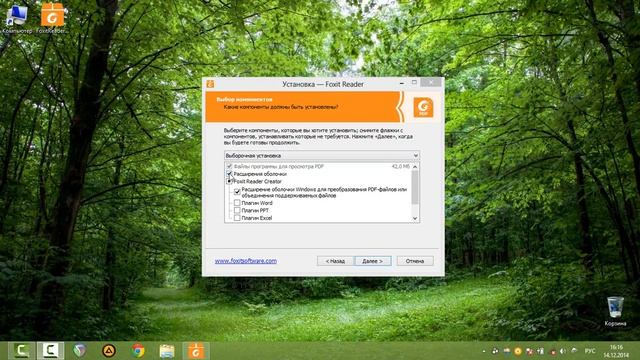Click the component list scroll-up arrow
640x360 pixels.
pos(415,167)
